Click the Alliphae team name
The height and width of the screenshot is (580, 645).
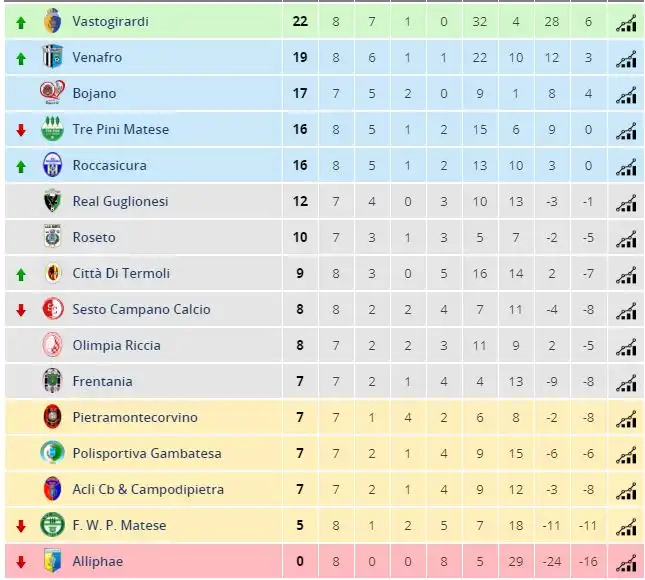[x=97, y=561]
